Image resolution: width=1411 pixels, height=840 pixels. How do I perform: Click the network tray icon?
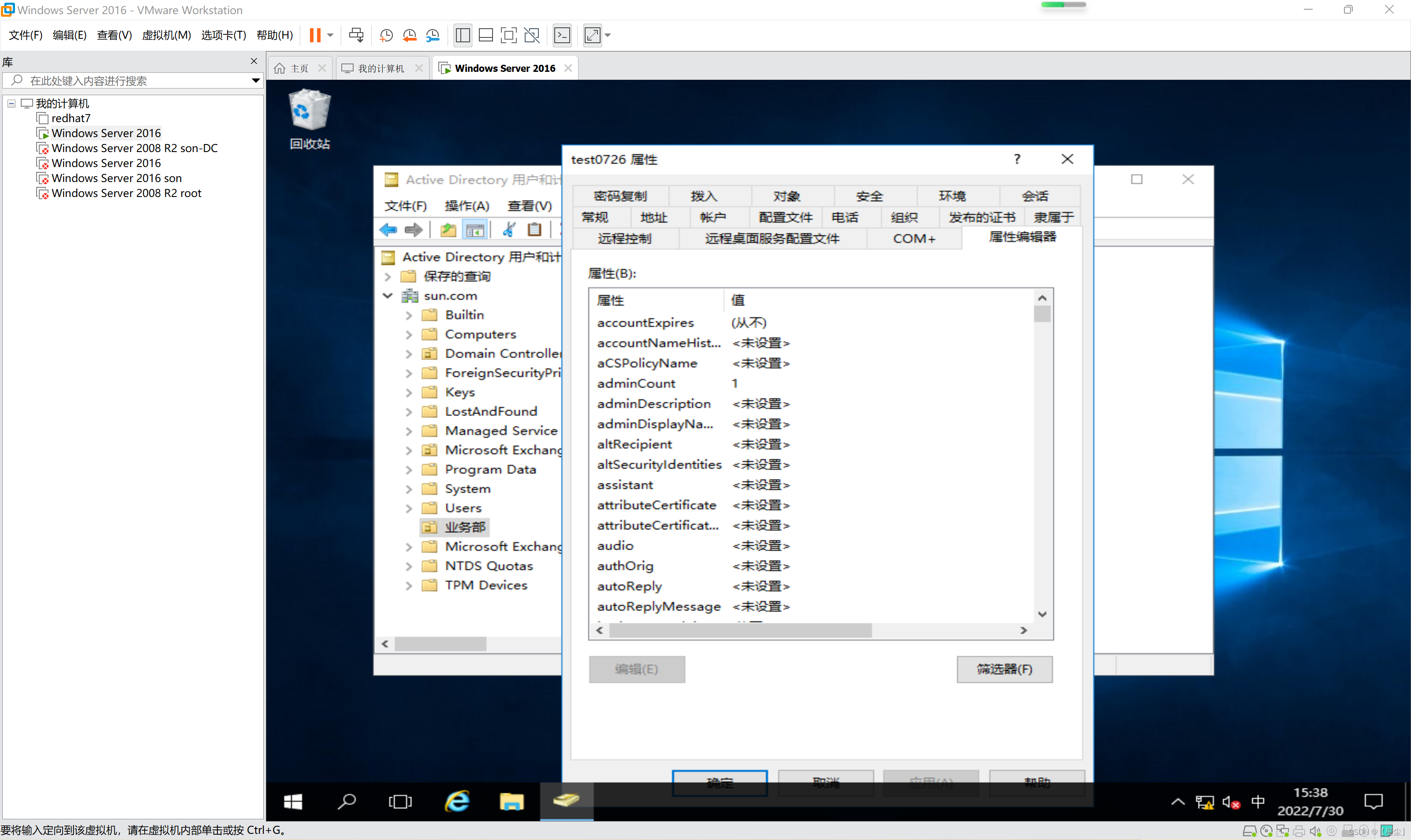tap(1204, 802)
